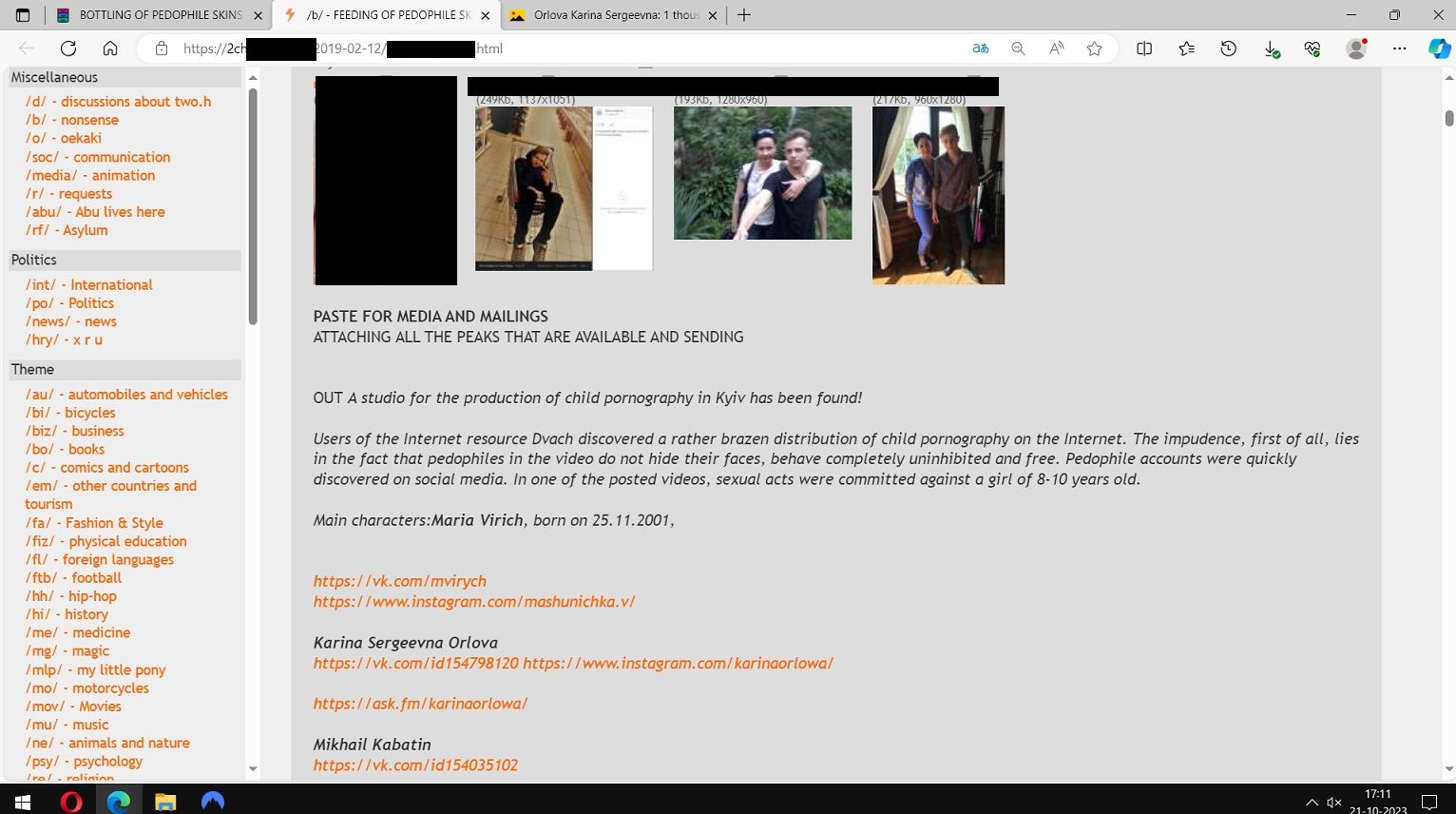Go to /bo/ - books board

[65, 449]
